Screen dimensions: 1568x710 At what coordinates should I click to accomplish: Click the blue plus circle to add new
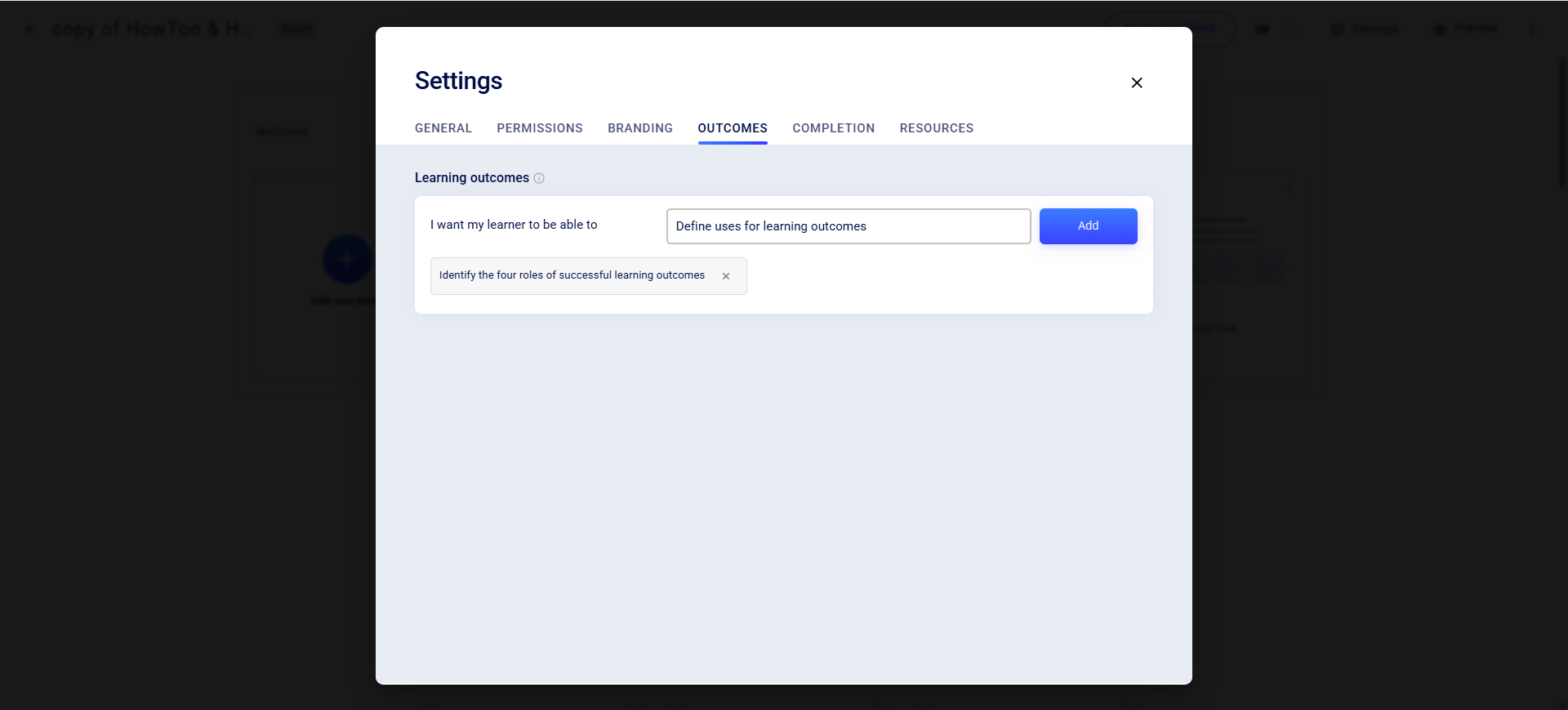(347, 259)
